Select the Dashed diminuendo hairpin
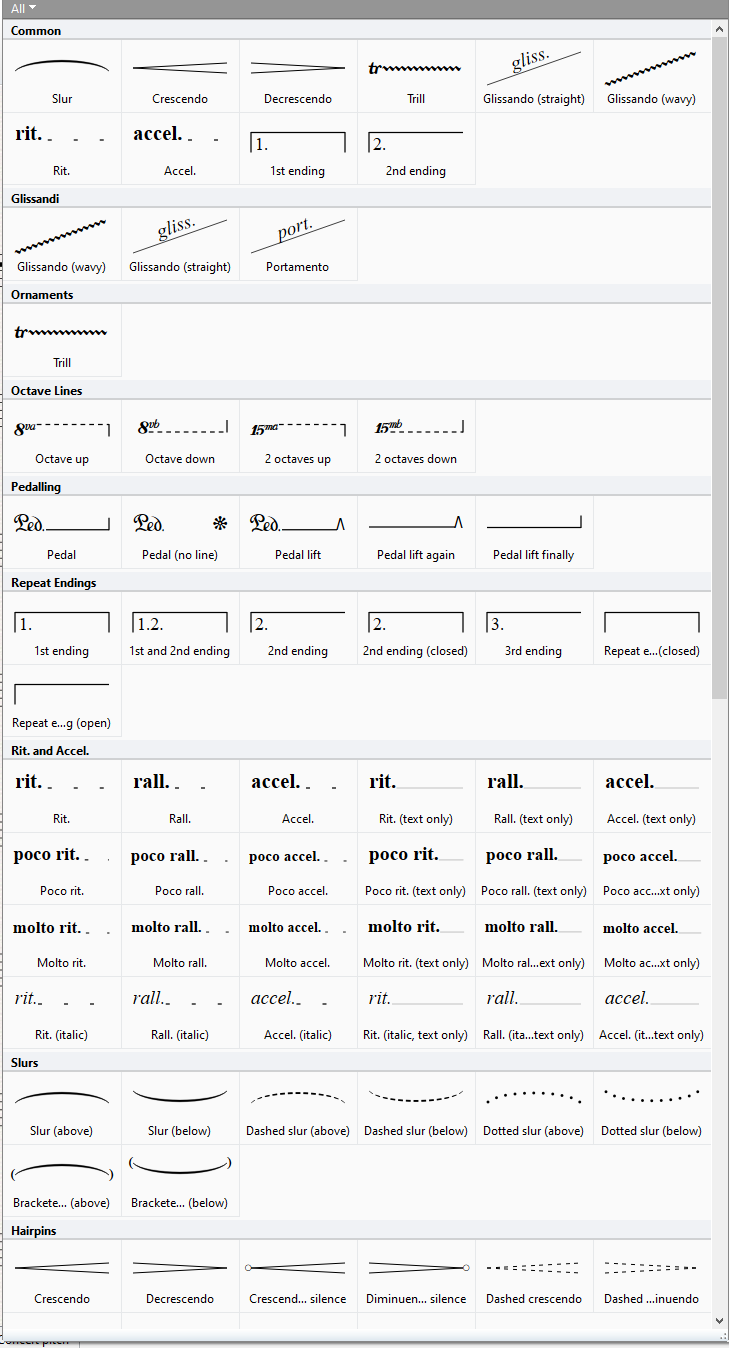 (652, 1276)
